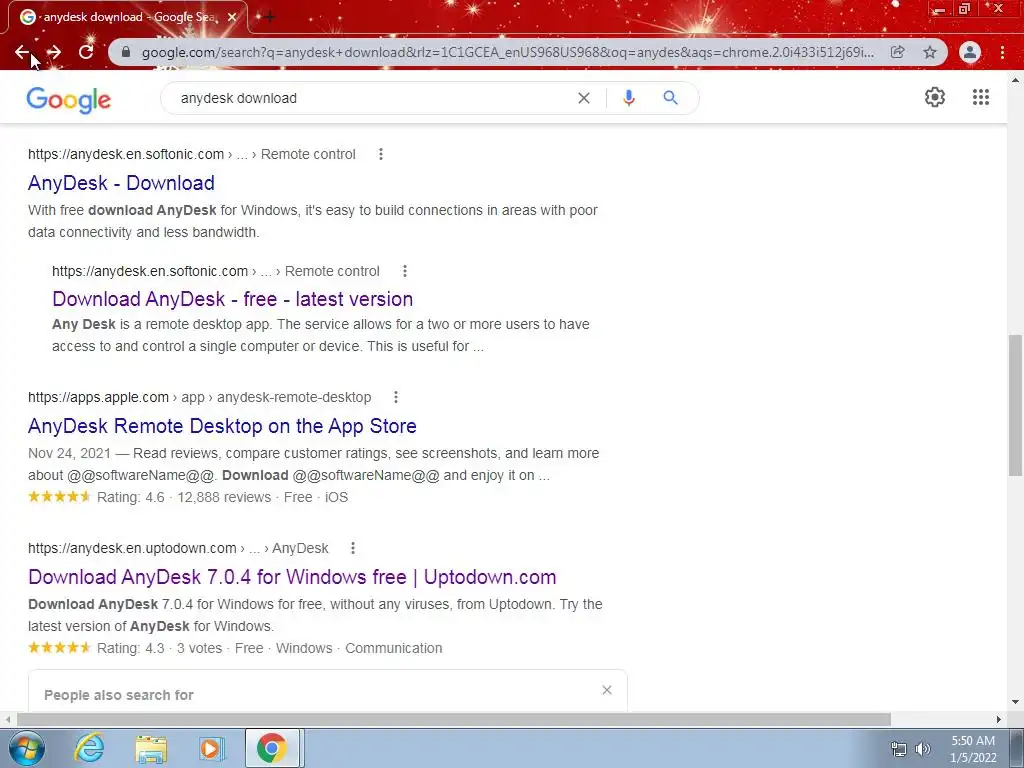Share this page icon in address bar
This screenshot has height=768, width=1024.
[898, 52]
